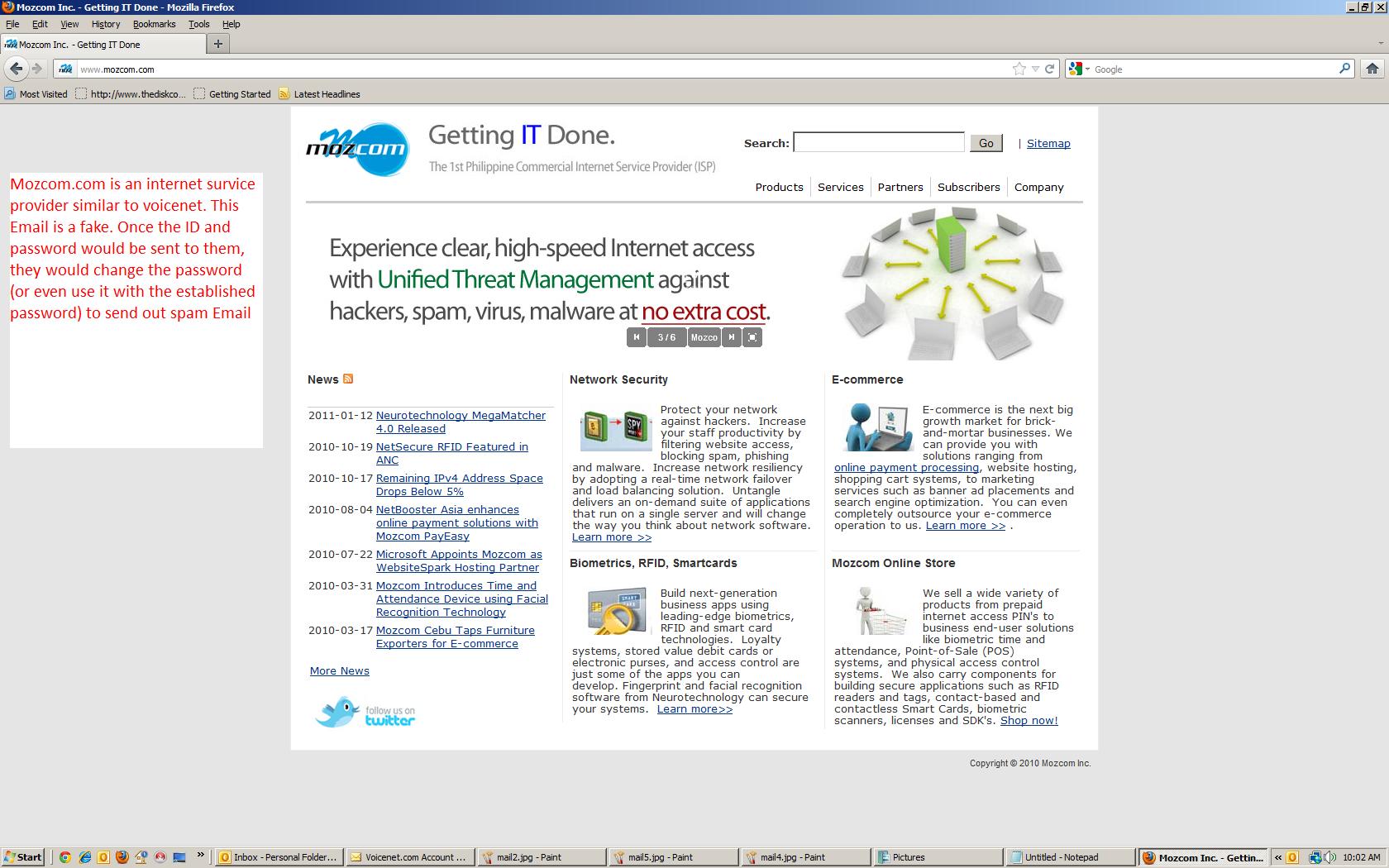This screenshot has height=868, width=1389.
Task: Go back using the browser Back arrow
Action: (16, 69)
